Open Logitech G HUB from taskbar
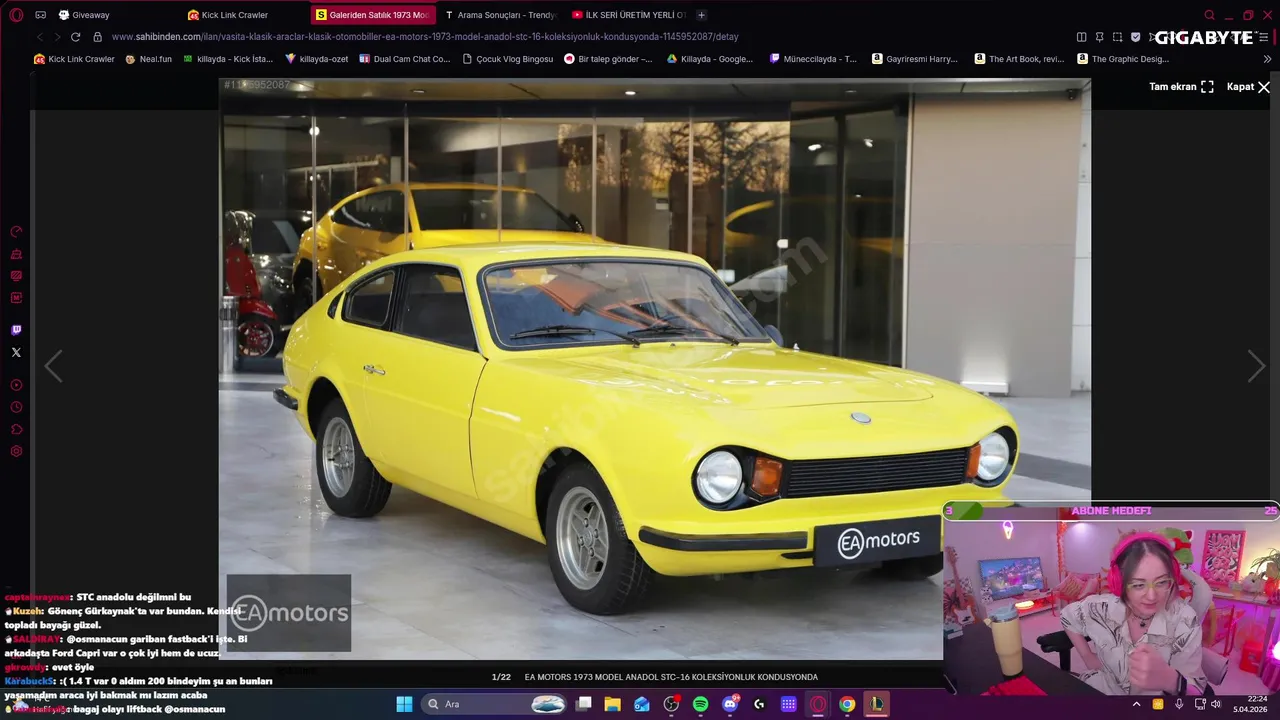 pyautogui.click(x=759, y=704)
